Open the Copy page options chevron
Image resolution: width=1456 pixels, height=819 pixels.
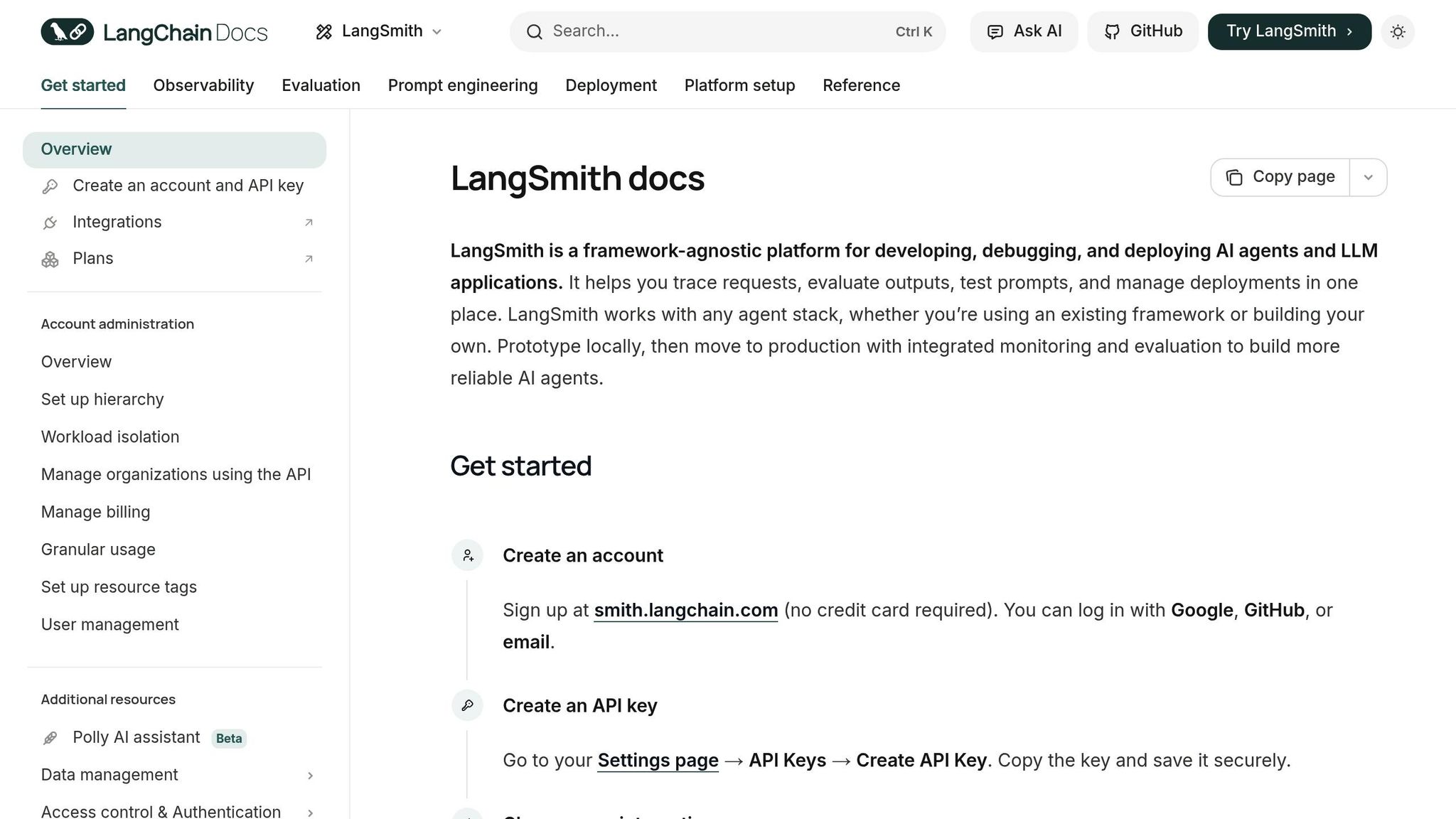pos(1368,177)
